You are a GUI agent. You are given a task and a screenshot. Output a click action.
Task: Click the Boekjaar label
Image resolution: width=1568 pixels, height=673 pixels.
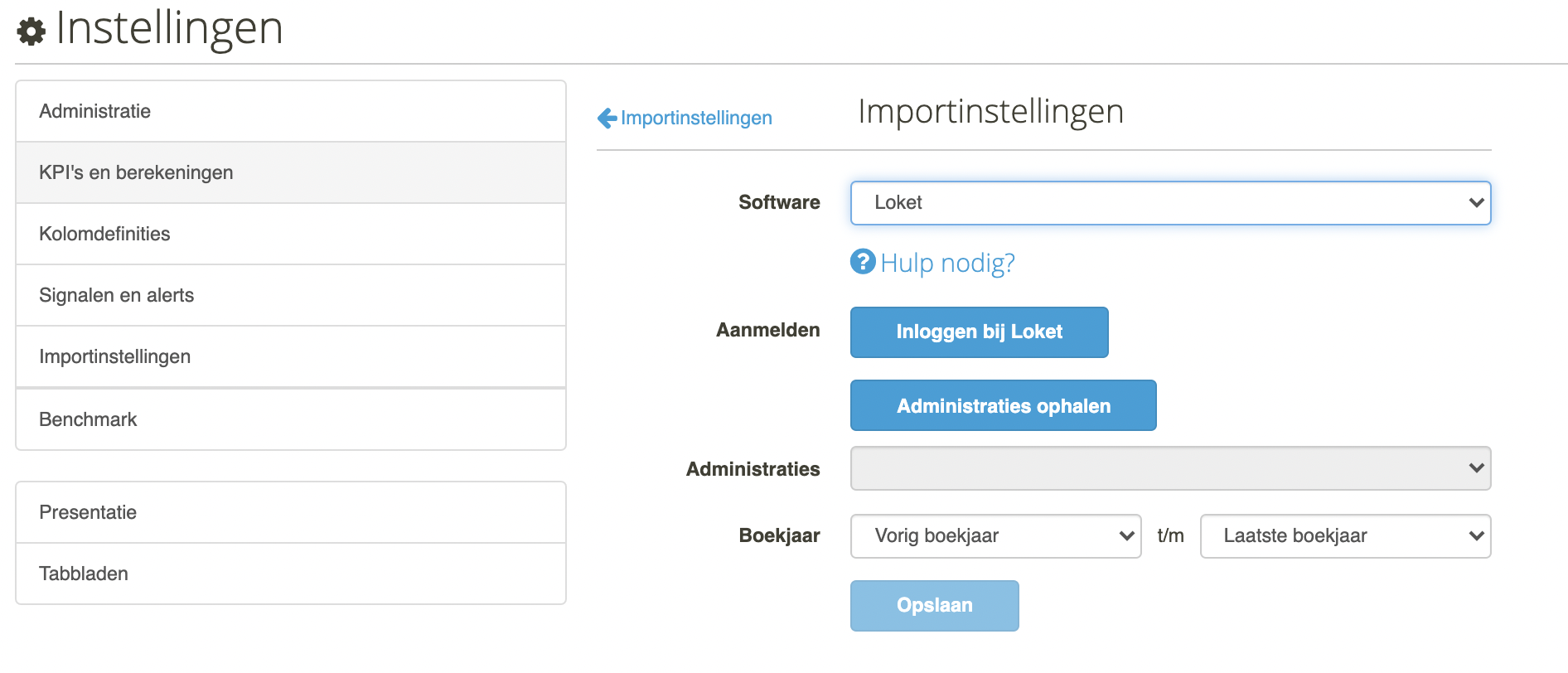click(x=779, y=535)
